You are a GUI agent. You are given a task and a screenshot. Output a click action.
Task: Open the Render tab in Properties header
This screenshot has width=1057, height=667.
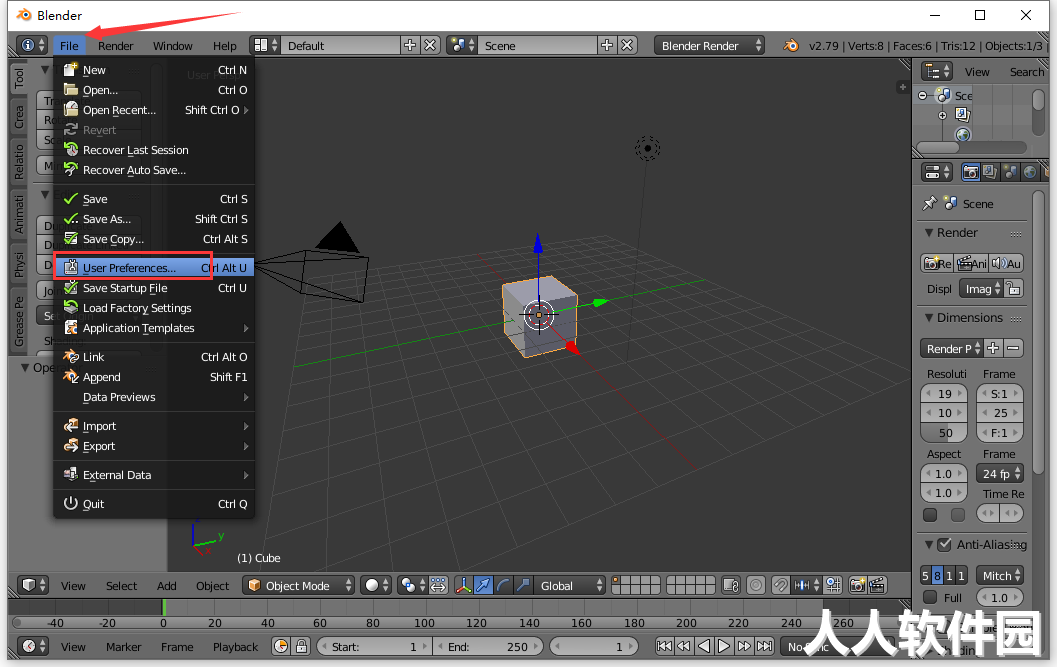click(970, 172)
